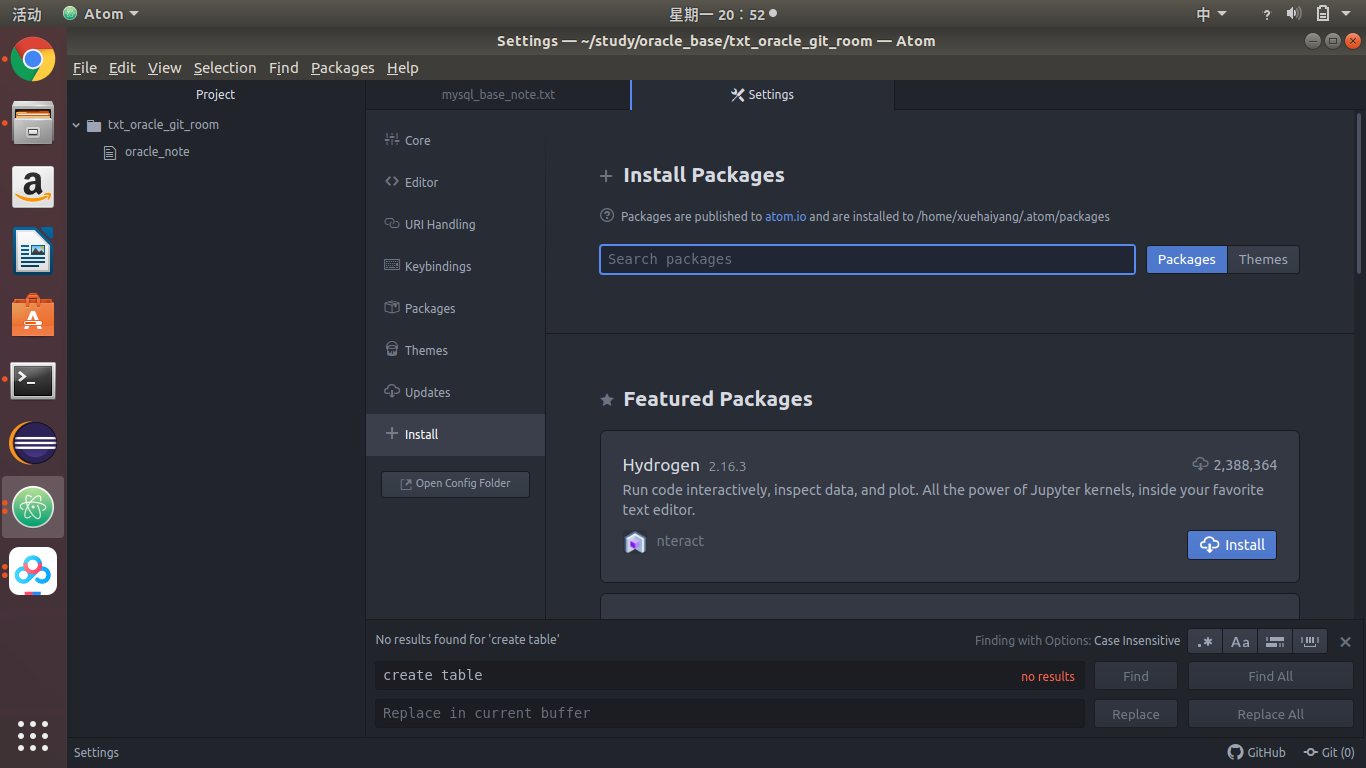Open LibreOffice Writer from the dock
Image resolution: width=1366 pixels, height=768 pixels.
tap(33, 251)
